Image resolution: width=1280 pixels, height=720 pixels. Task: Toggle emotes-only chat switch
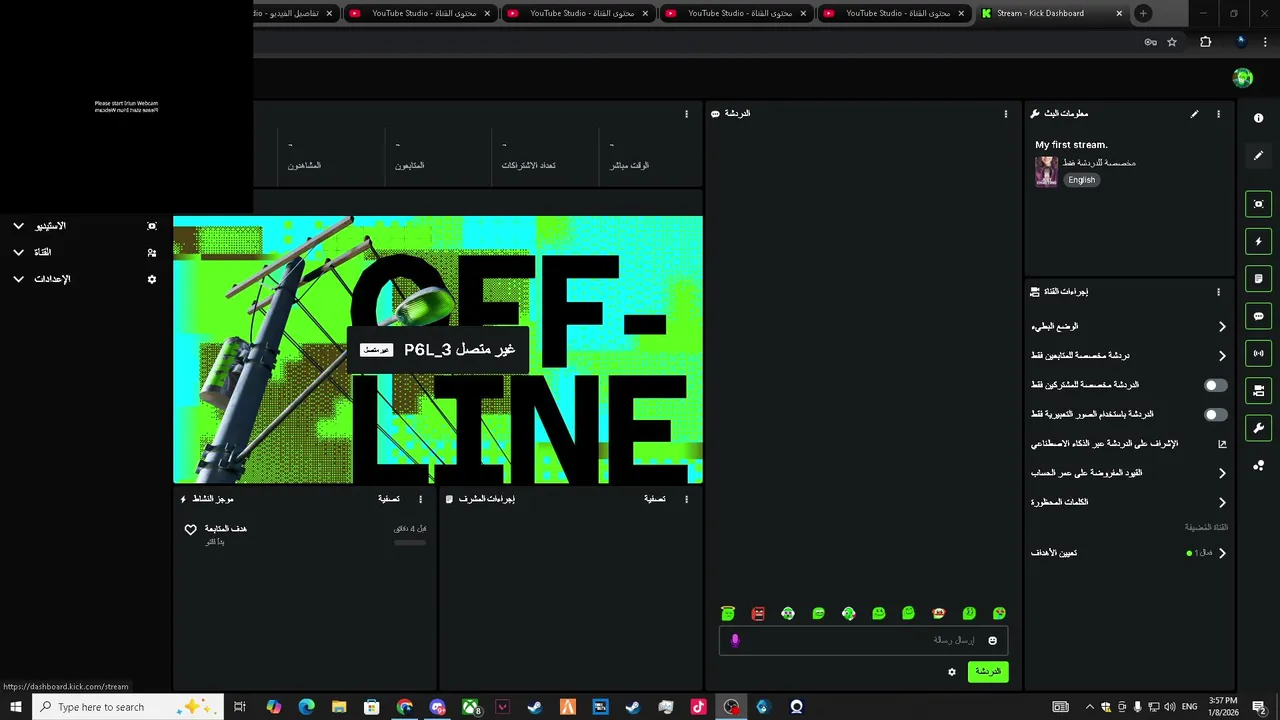coord(1215,414)
